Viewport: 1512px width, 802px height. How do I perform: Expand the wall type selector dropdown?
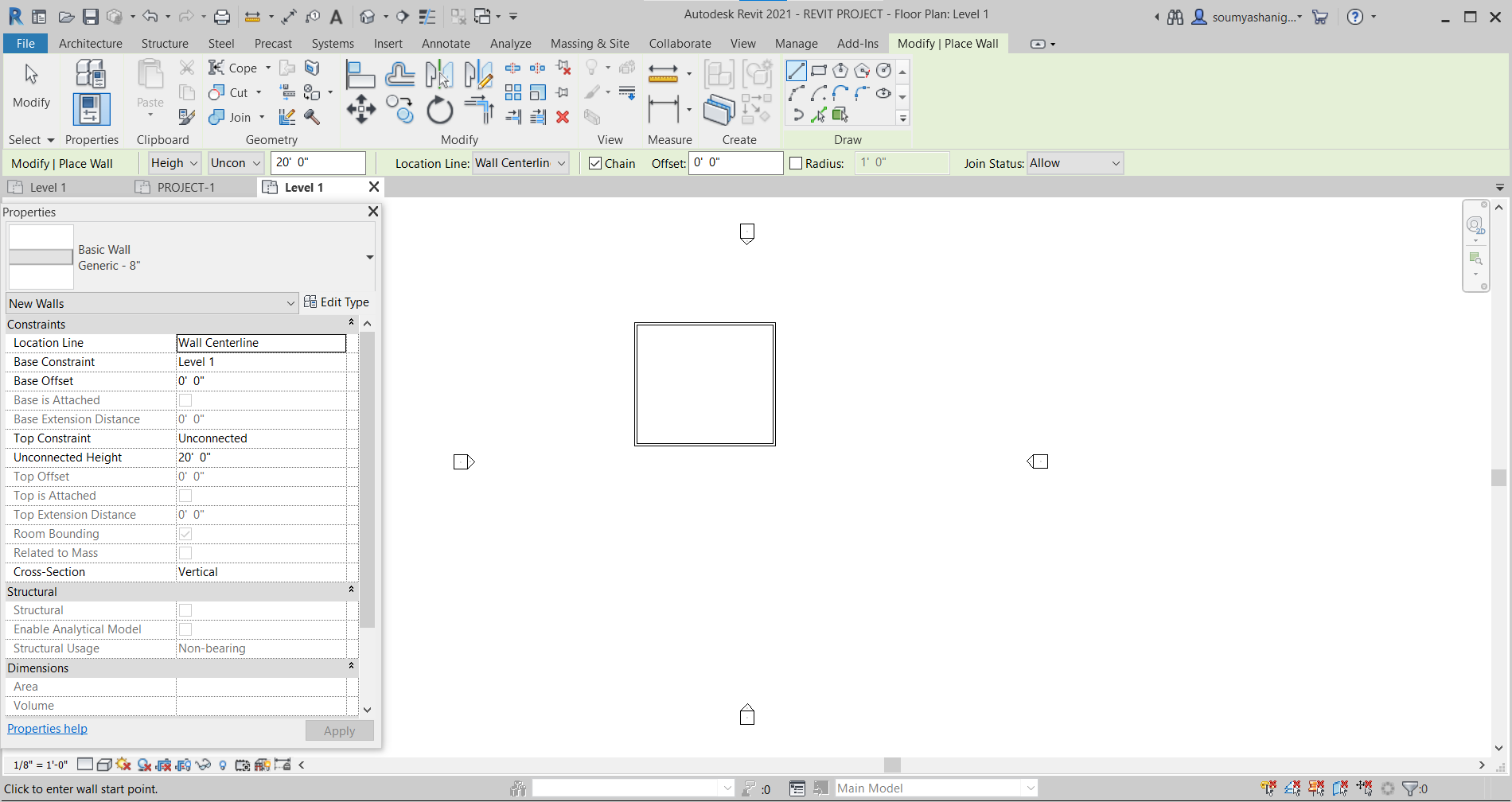point(368,257)
